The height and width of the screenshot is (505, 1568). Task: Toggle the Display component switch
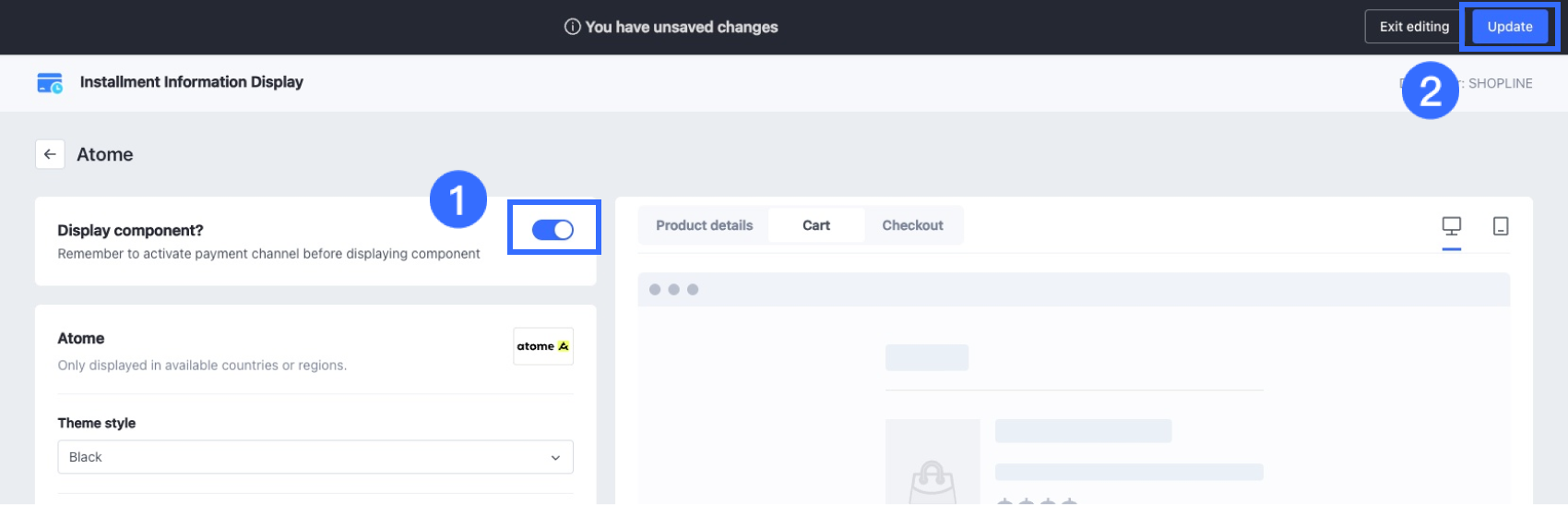point(553,230)
